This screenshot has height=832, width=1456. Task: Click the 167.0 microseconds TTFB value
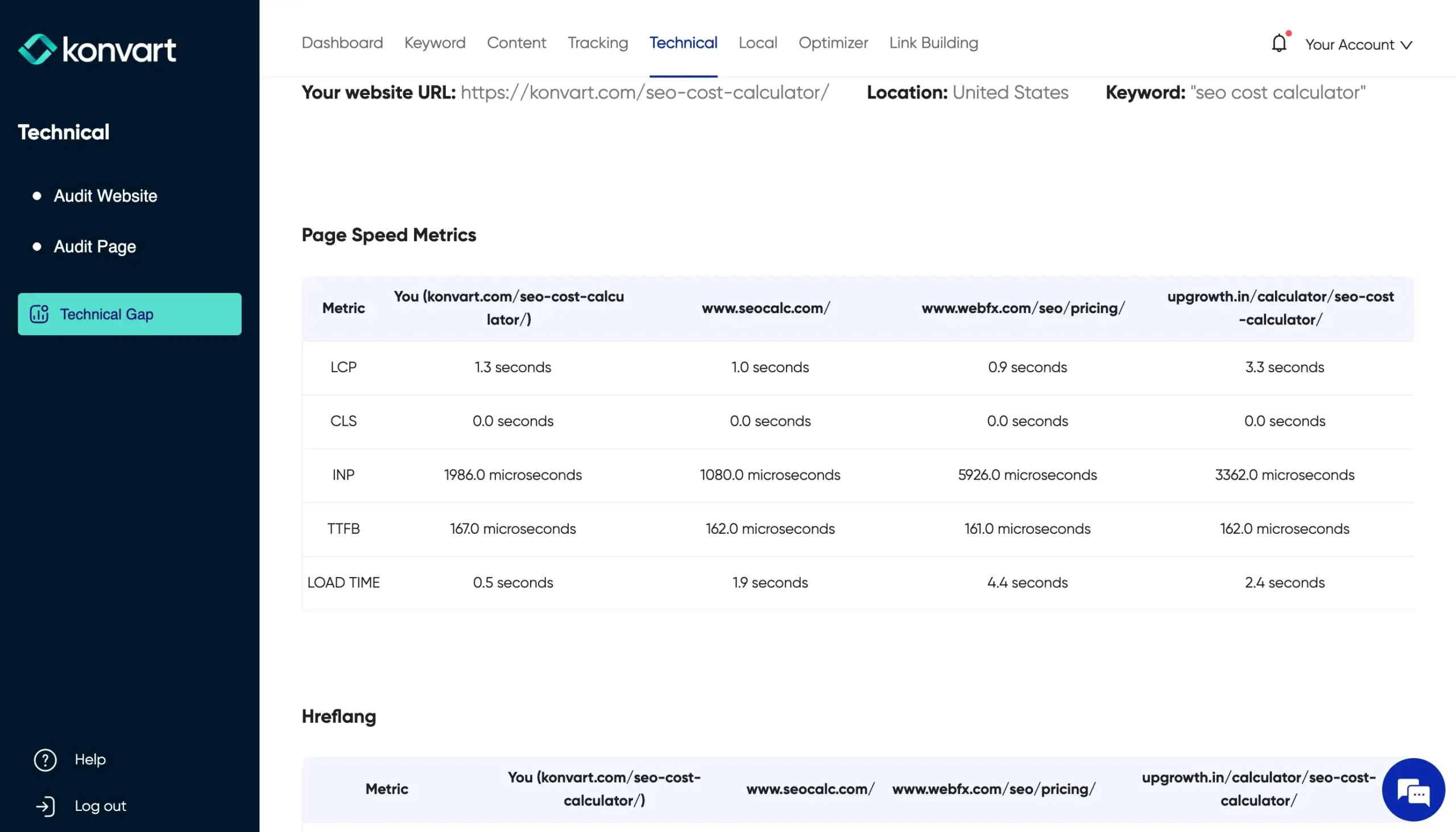(x=513, y=529)
